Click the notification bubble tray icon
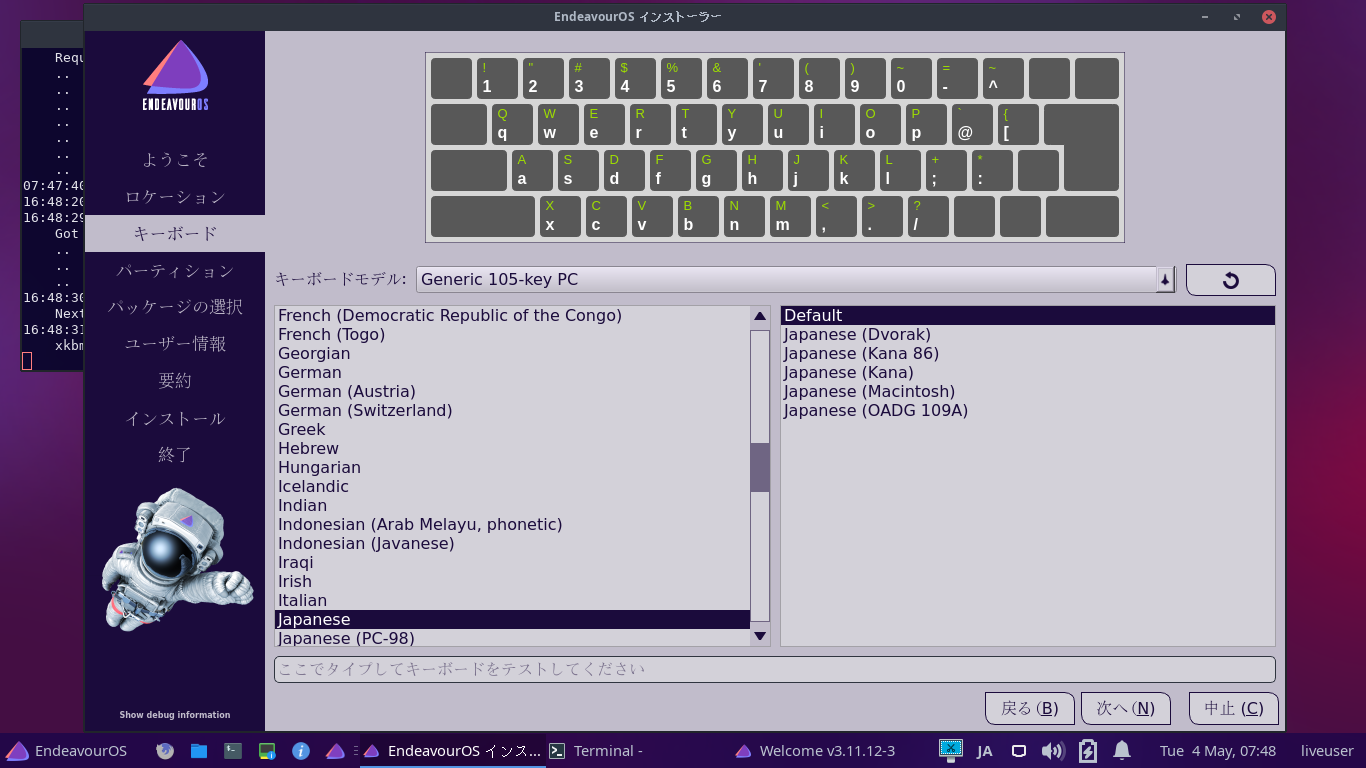This screenshot has height=768, width=1366. pos(1019,751)
